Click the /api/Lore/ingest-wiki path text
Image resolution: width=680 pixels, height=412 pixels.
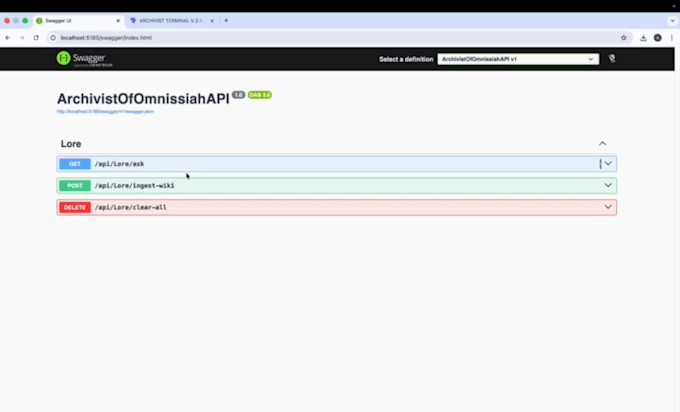tap(134, 186)
